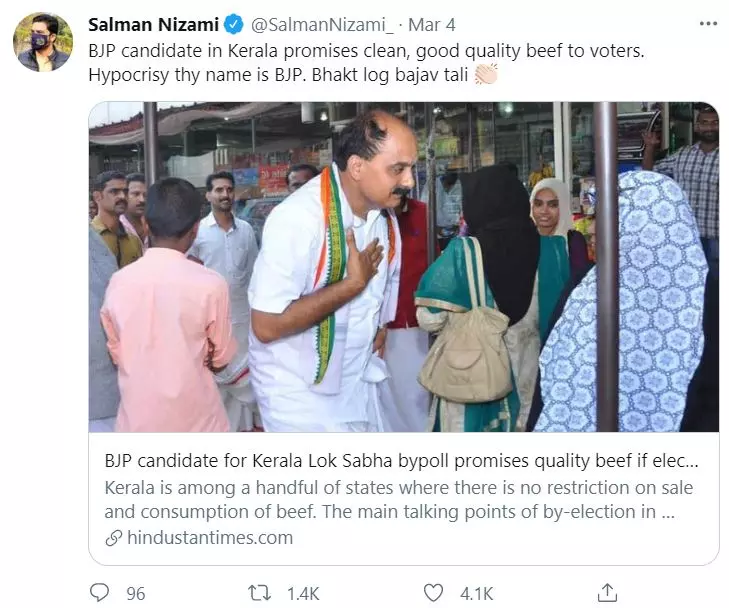729x608 pixels.
Task: Click the 96 replies count
Action: pos(135,593)
